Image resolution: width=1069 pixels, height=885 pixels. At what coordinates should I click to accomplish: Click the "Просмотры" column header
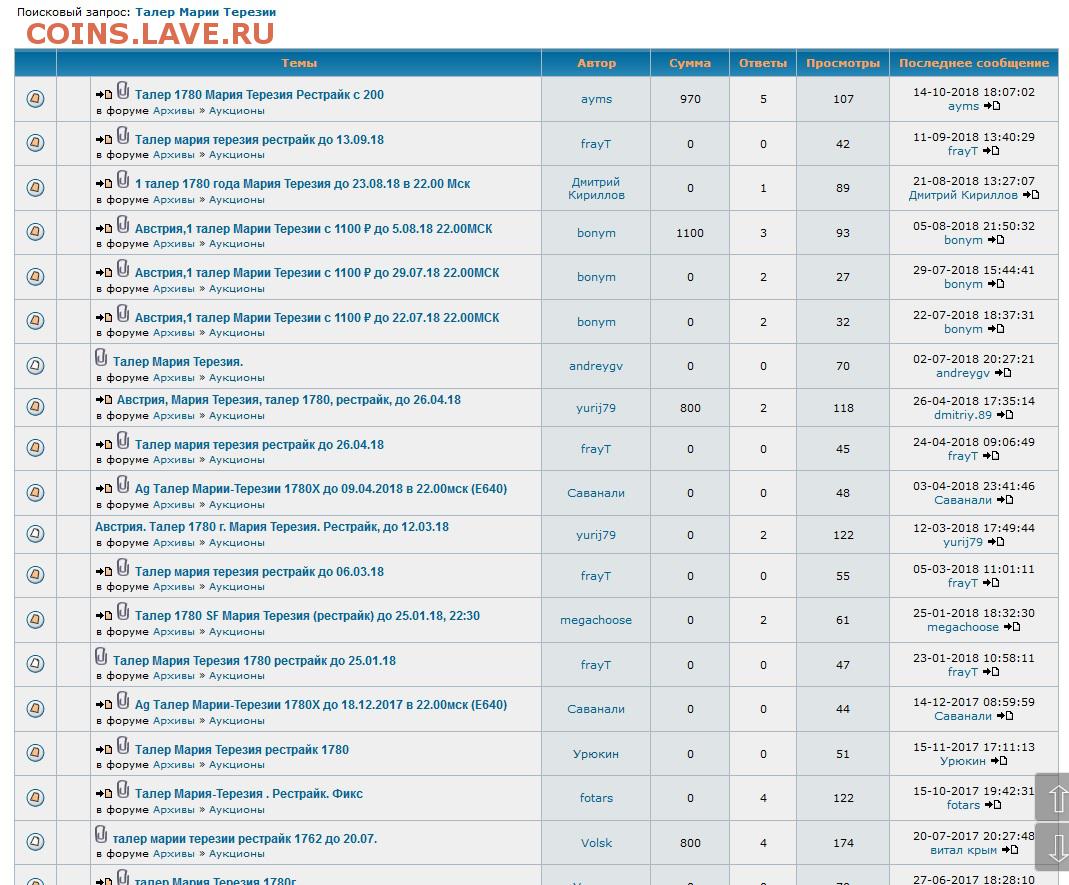843,63
